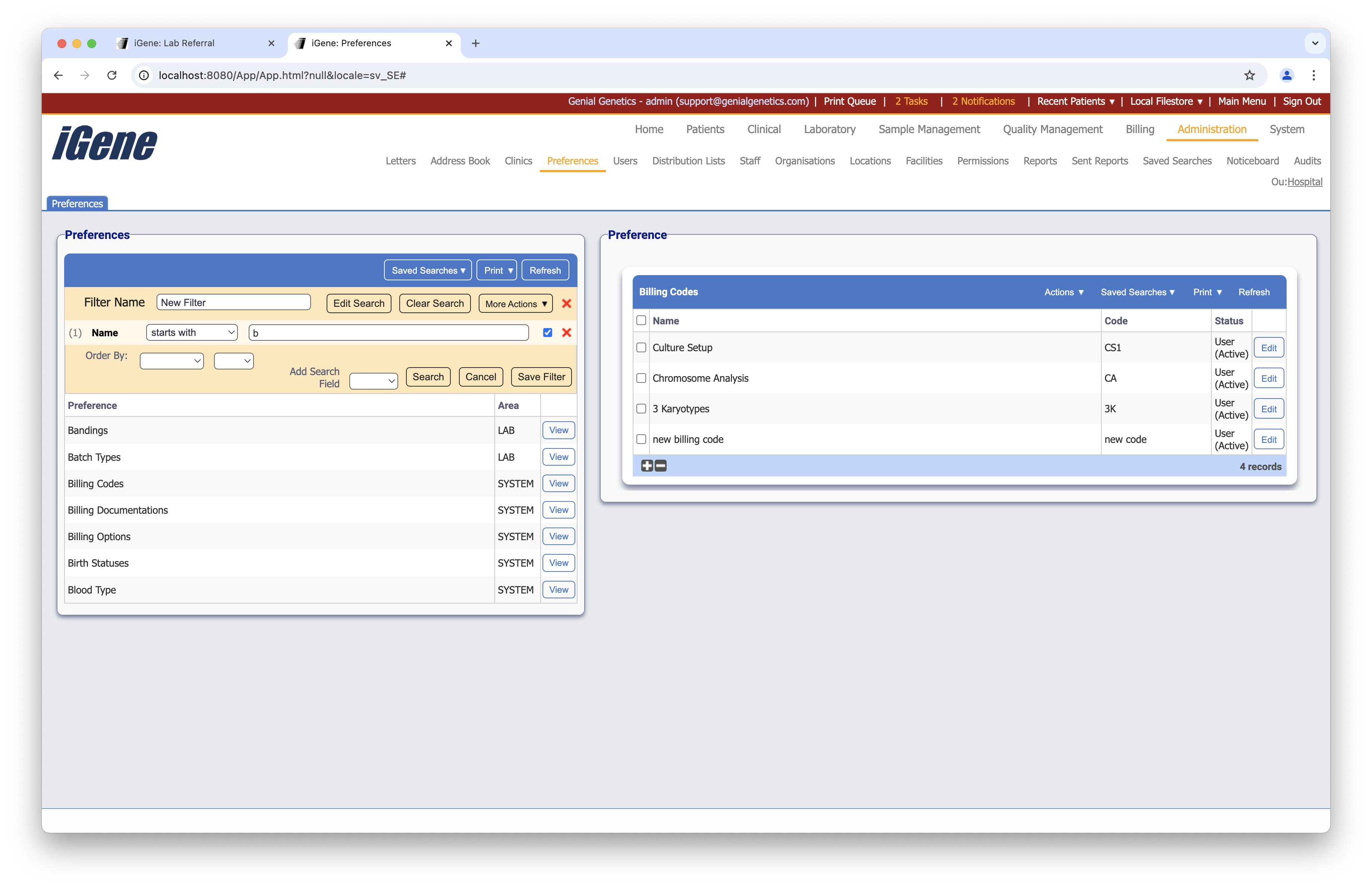Click the Filter Name text field

point(233,303)
